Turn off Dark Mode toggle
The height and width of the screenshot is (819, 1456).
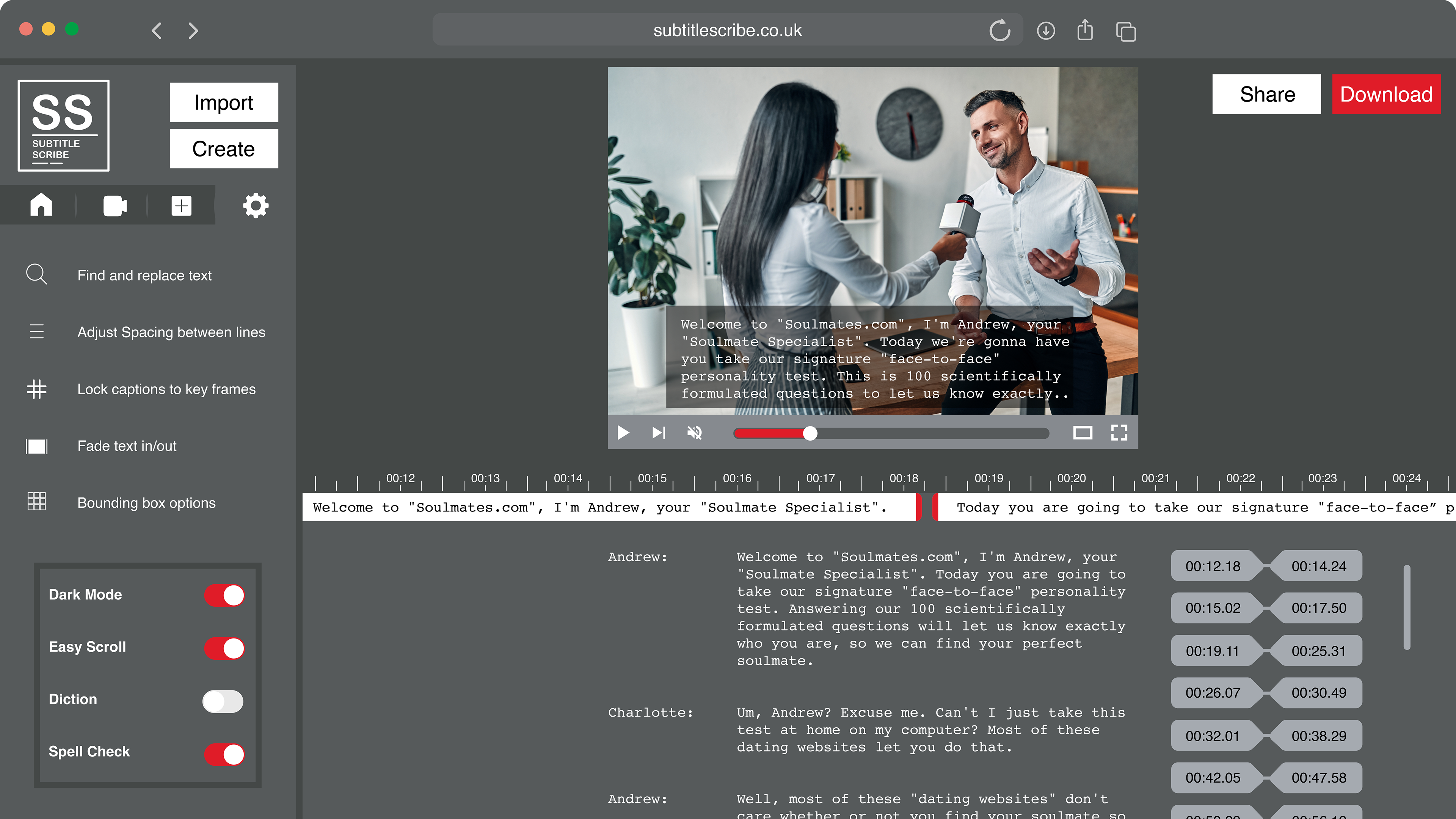tap(224, 595)
